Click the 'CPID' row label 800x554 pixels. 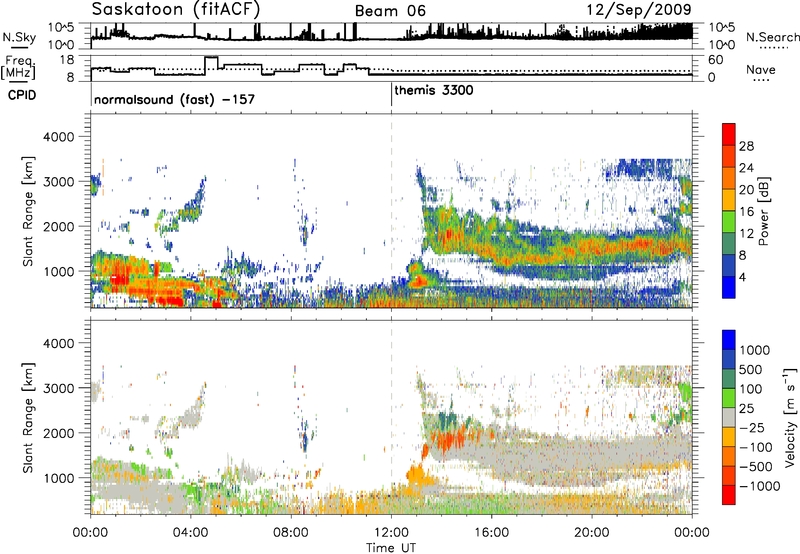tap(22, 95)
